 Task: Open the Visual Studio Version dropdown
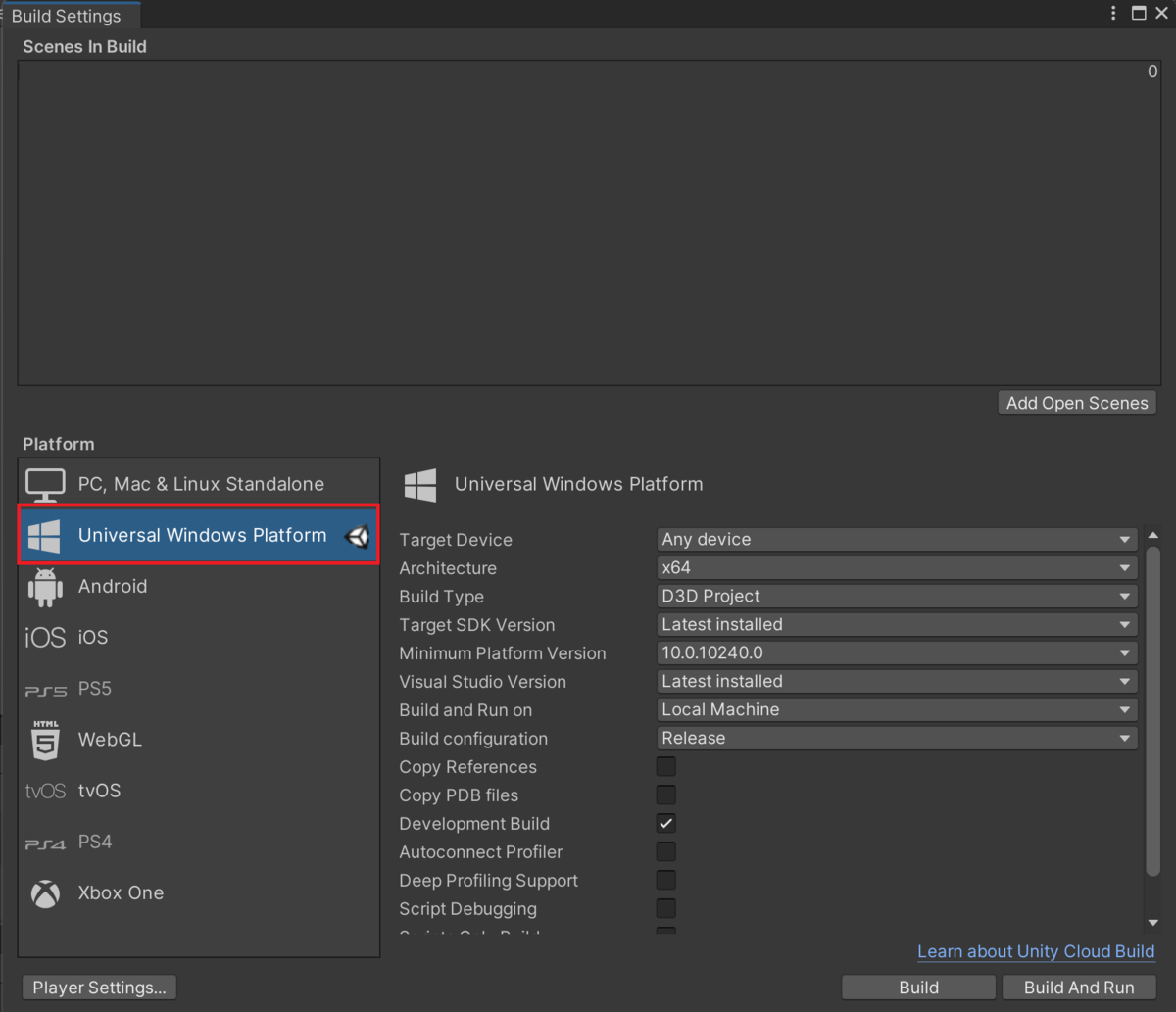tap(897, 682)
